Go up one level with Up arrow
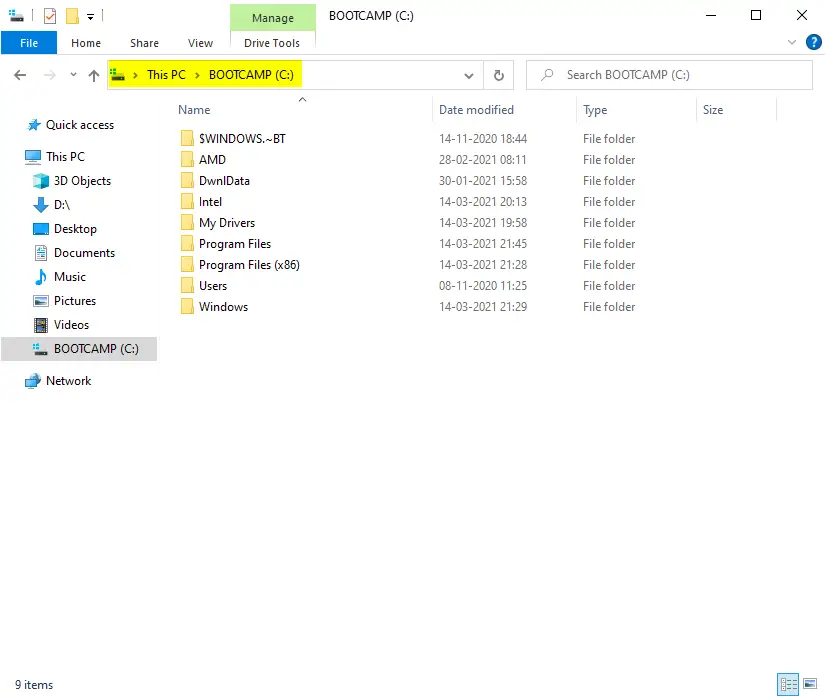Viewport: 826px width, 697px height. click(x=94, y=75)
